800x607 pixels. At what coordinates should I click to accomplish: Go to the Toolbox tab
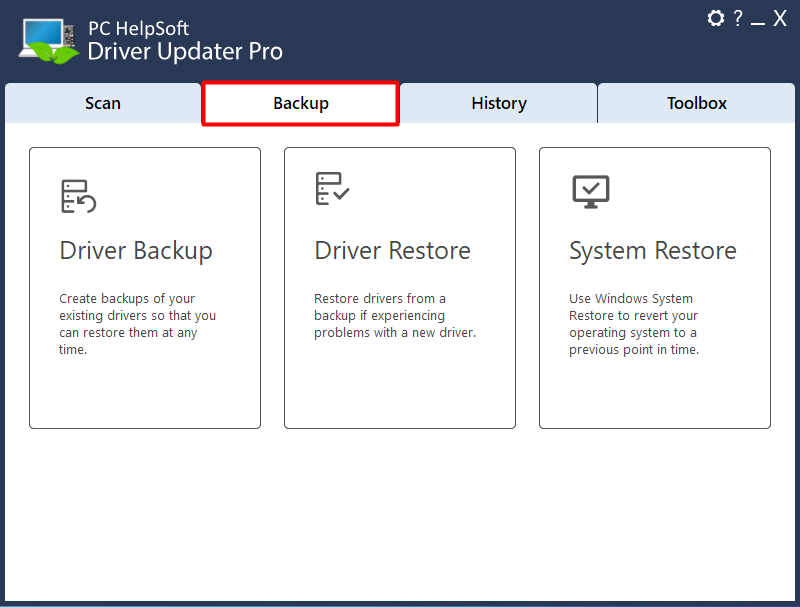click(696, 103)
